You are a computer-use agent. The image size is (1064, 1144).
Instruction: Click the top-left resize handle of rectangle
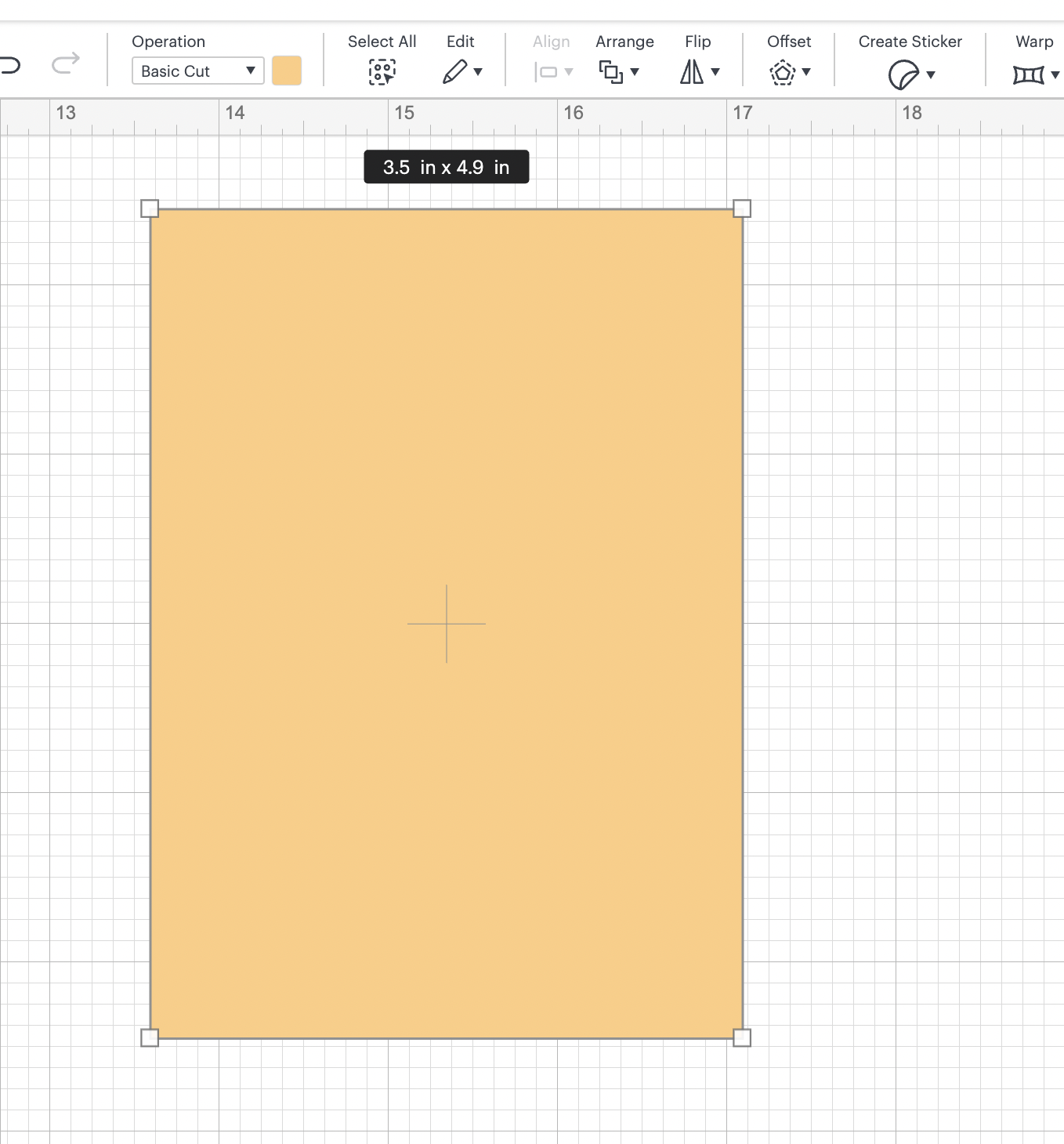point(150,208)
